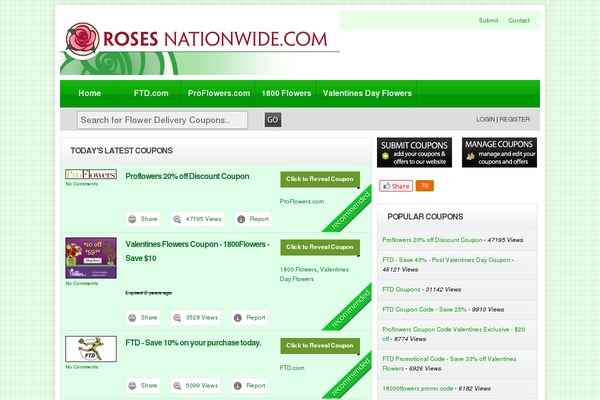The width and height of the screenshot is (600, 400).
Task: Open 18000flowers promo code popular link
Action: pyautogui.click(x=417, y=389)
